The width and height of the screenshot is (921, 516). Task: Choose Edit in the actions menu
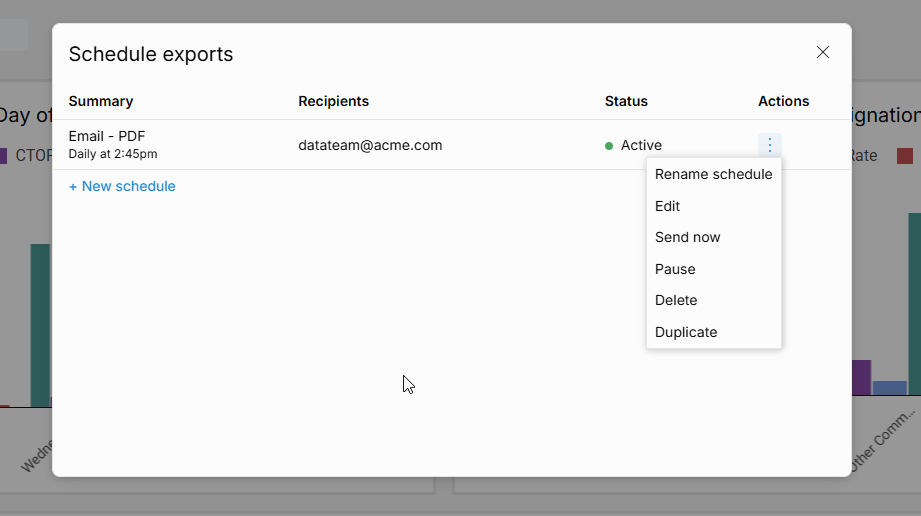(667, 206)
